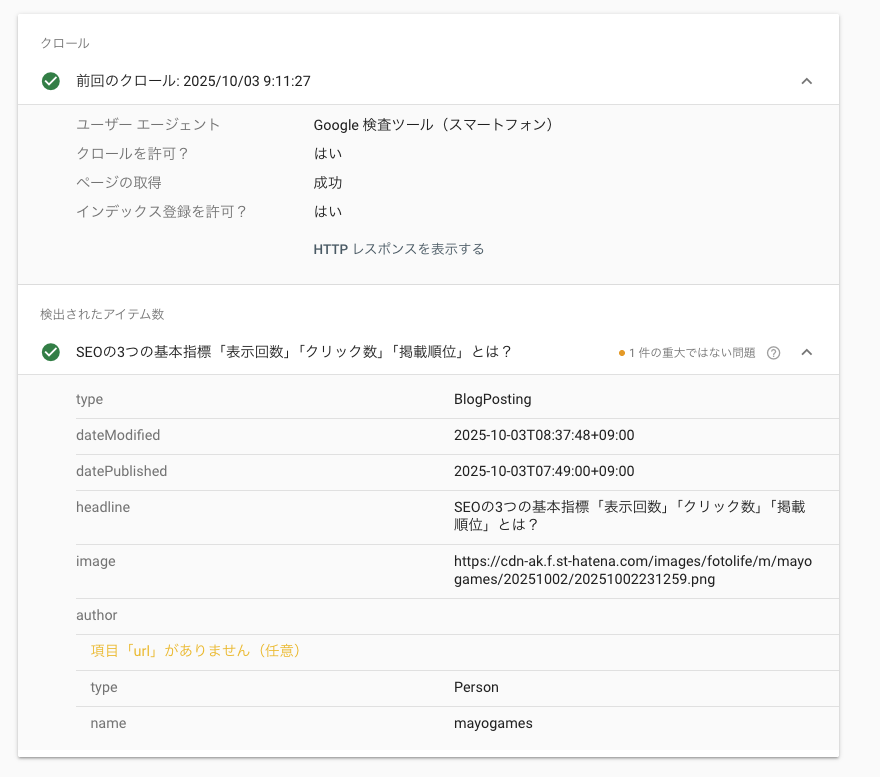
Task: Click the headline field label
Action: 103,507
